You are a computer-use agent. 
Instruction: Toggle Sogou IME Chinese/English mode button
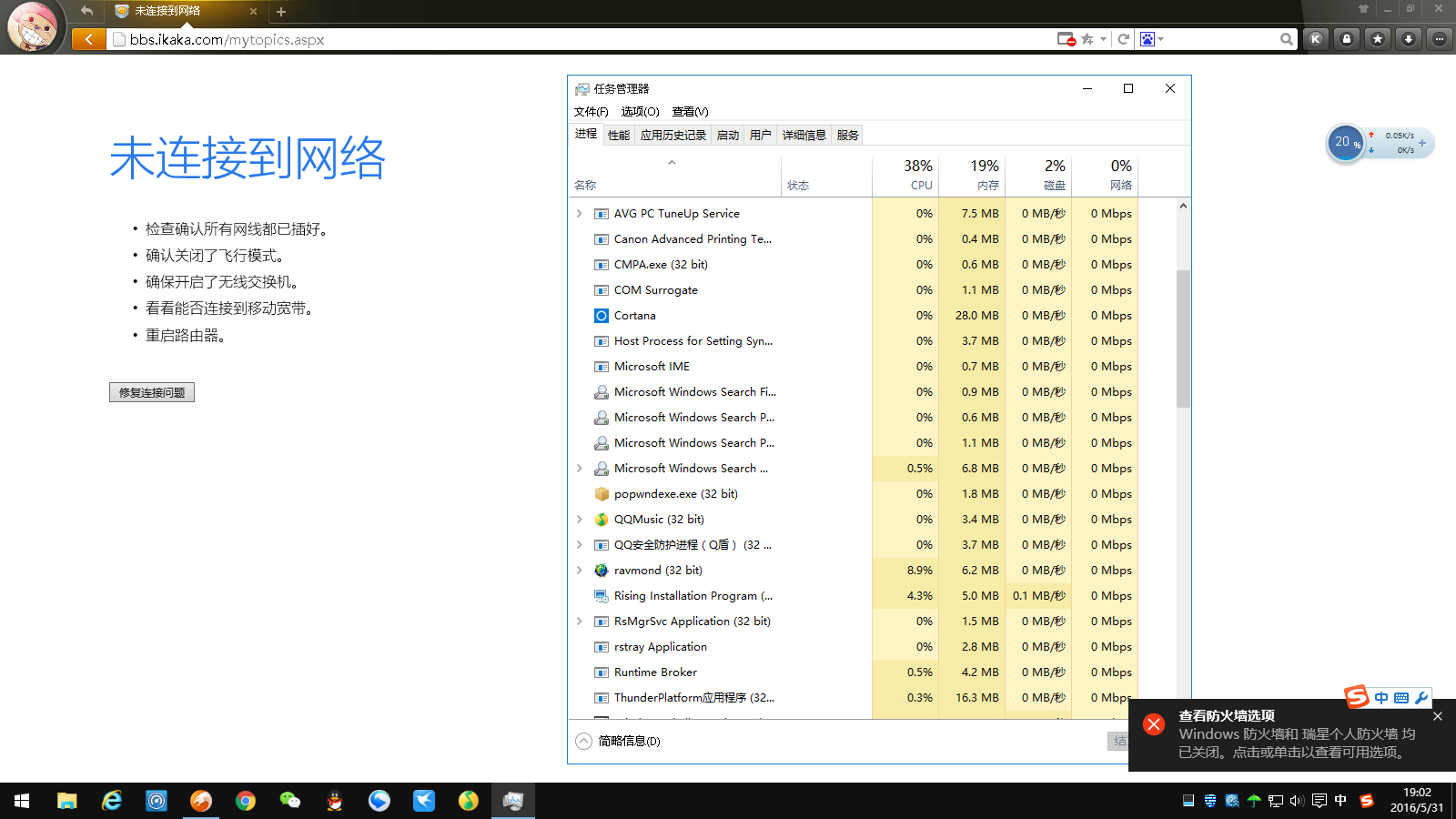tap(1381, 698)
